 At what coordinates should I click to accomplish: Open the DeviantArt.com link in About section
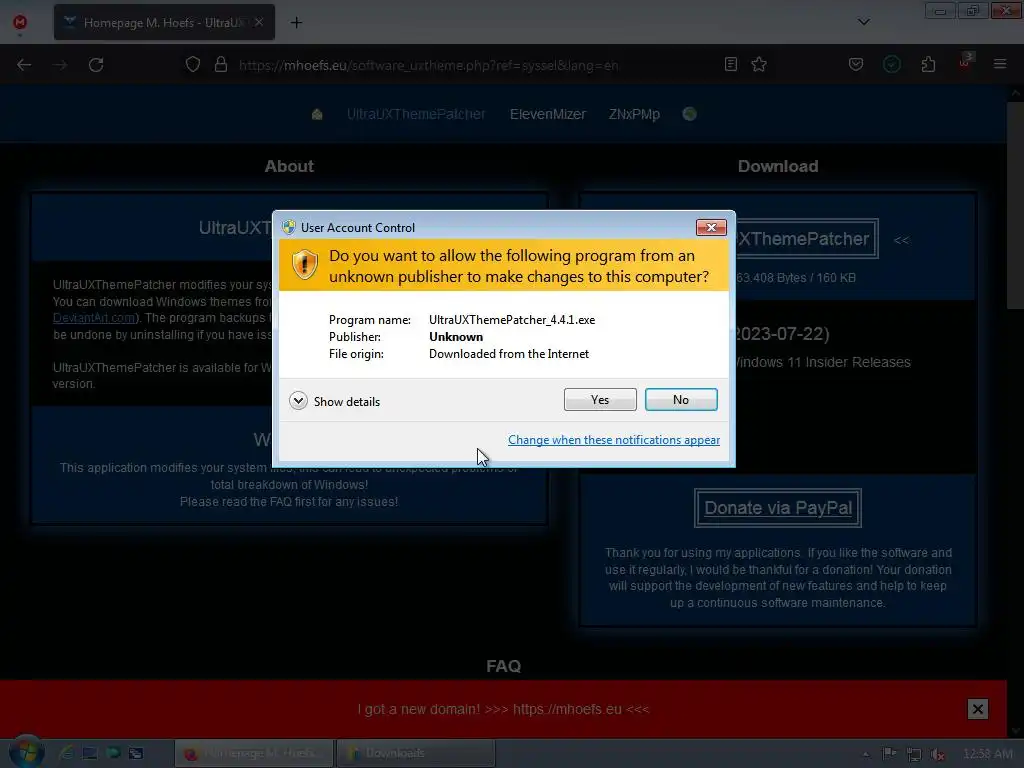tap(93, 318)
